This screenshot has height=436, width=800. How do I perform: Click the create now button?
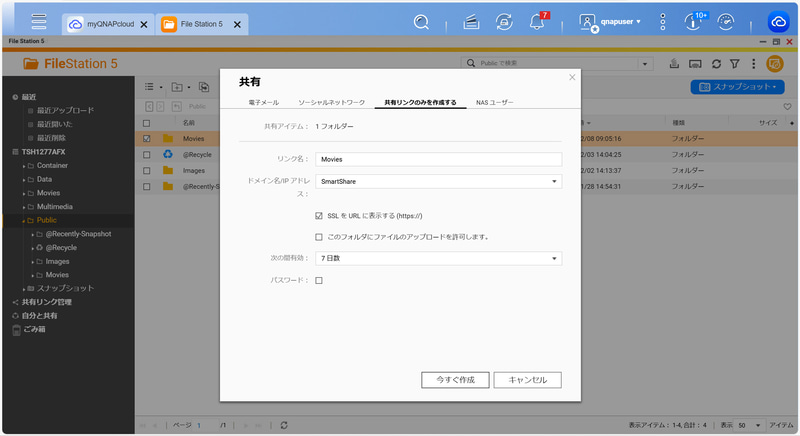(455, 380)
